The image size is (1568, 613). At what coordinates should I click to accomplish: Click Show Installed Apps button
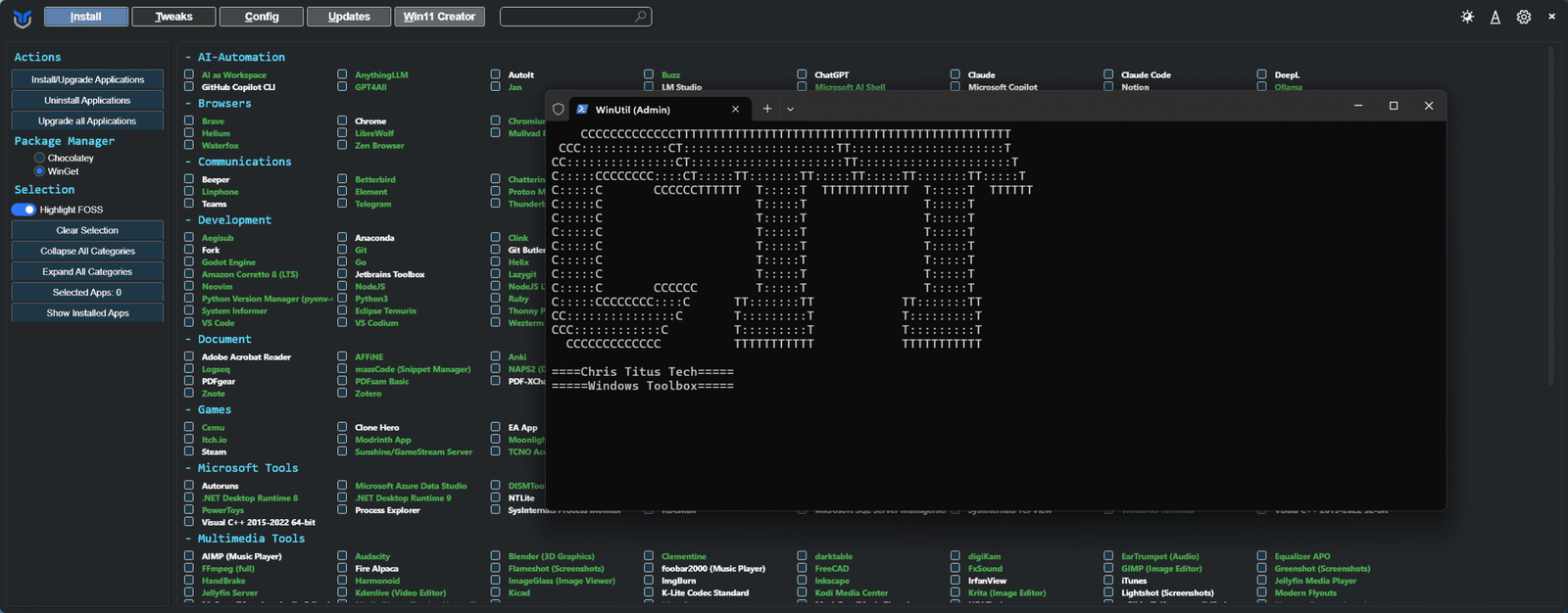(x=87, y=312)
